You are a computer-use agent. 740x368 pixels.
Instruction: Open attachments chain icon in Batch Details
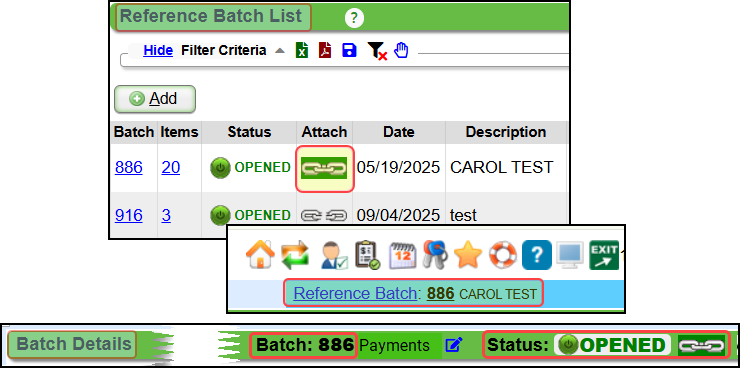pos(701,346)
